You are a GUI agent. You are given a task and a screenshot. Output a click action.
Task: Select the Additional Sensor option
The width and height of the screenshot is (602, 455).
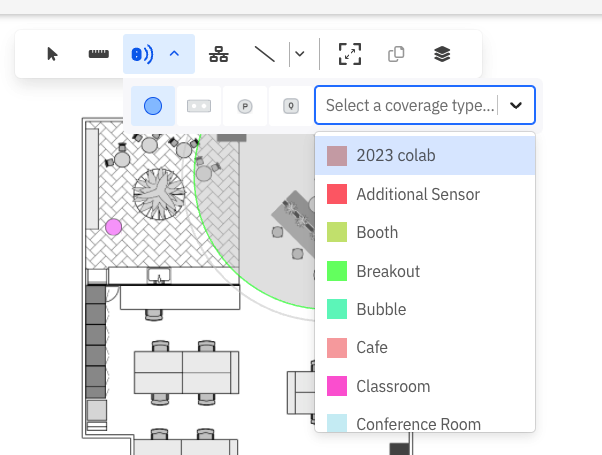[425, 194]
